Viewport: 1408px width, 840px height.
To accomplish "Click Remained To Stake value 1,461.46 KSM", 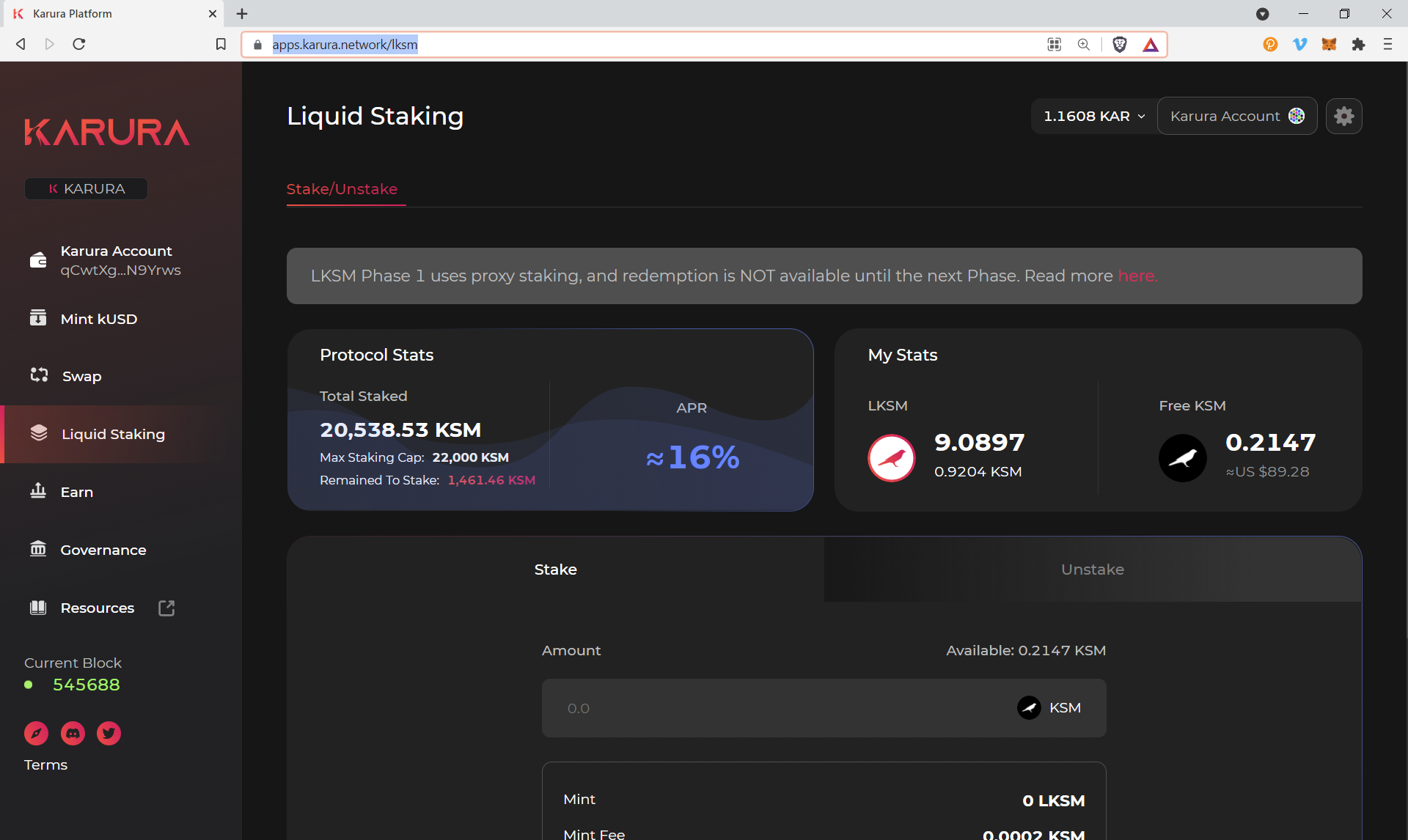I will tap(491, 480).
